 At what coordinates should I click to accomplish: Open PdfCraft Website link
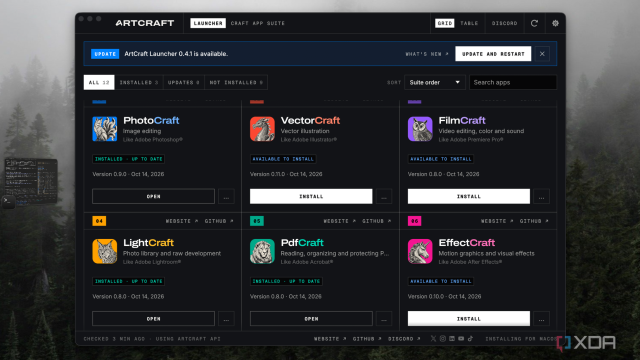[x=340, y=221]
